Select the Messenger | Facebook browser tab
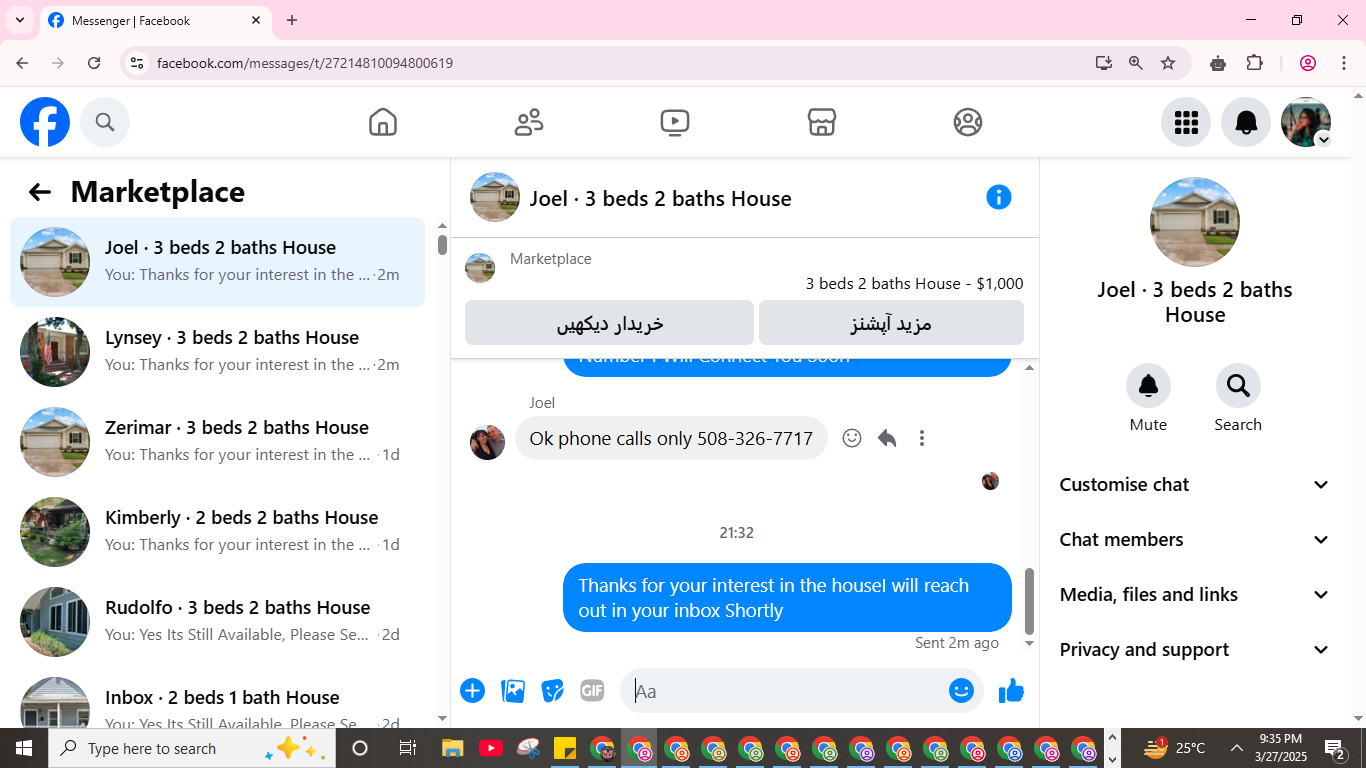1366x768 pixels. [155, 20]
